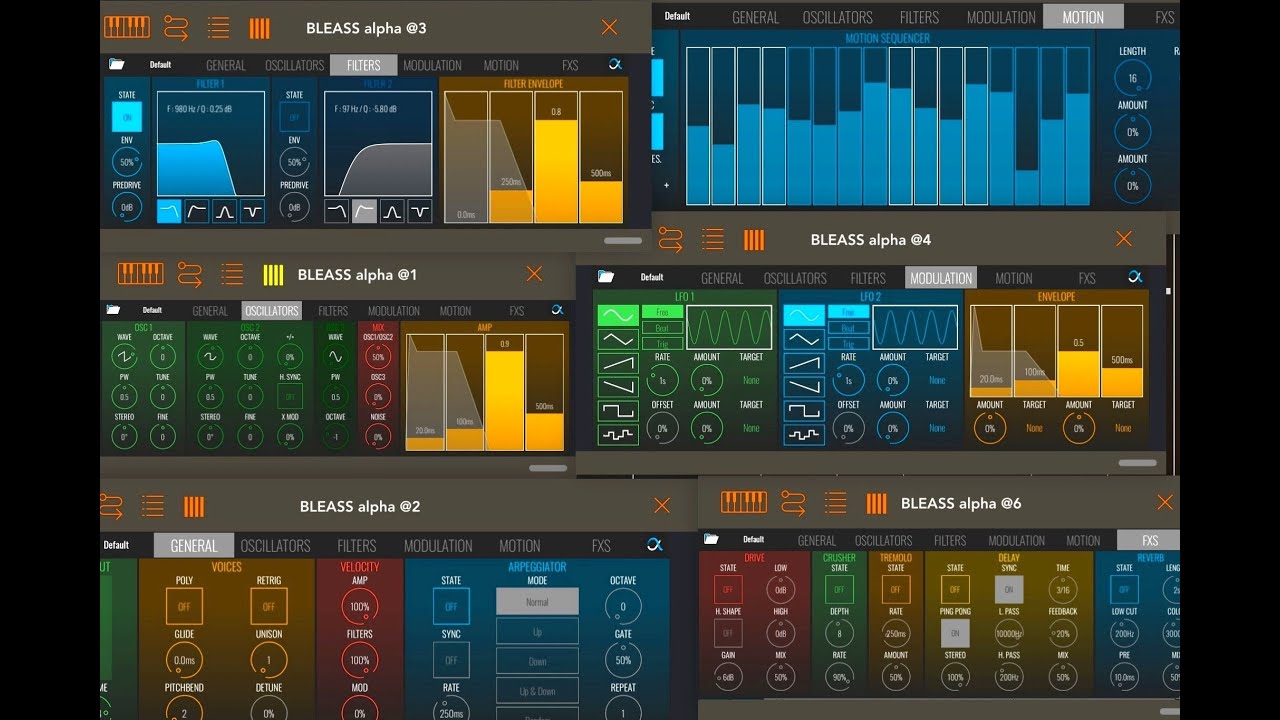
Task: Switch to OSCILLATORS tab in BLEASS alpha @2
Action: pyautogui.click(x=275, y=545)
